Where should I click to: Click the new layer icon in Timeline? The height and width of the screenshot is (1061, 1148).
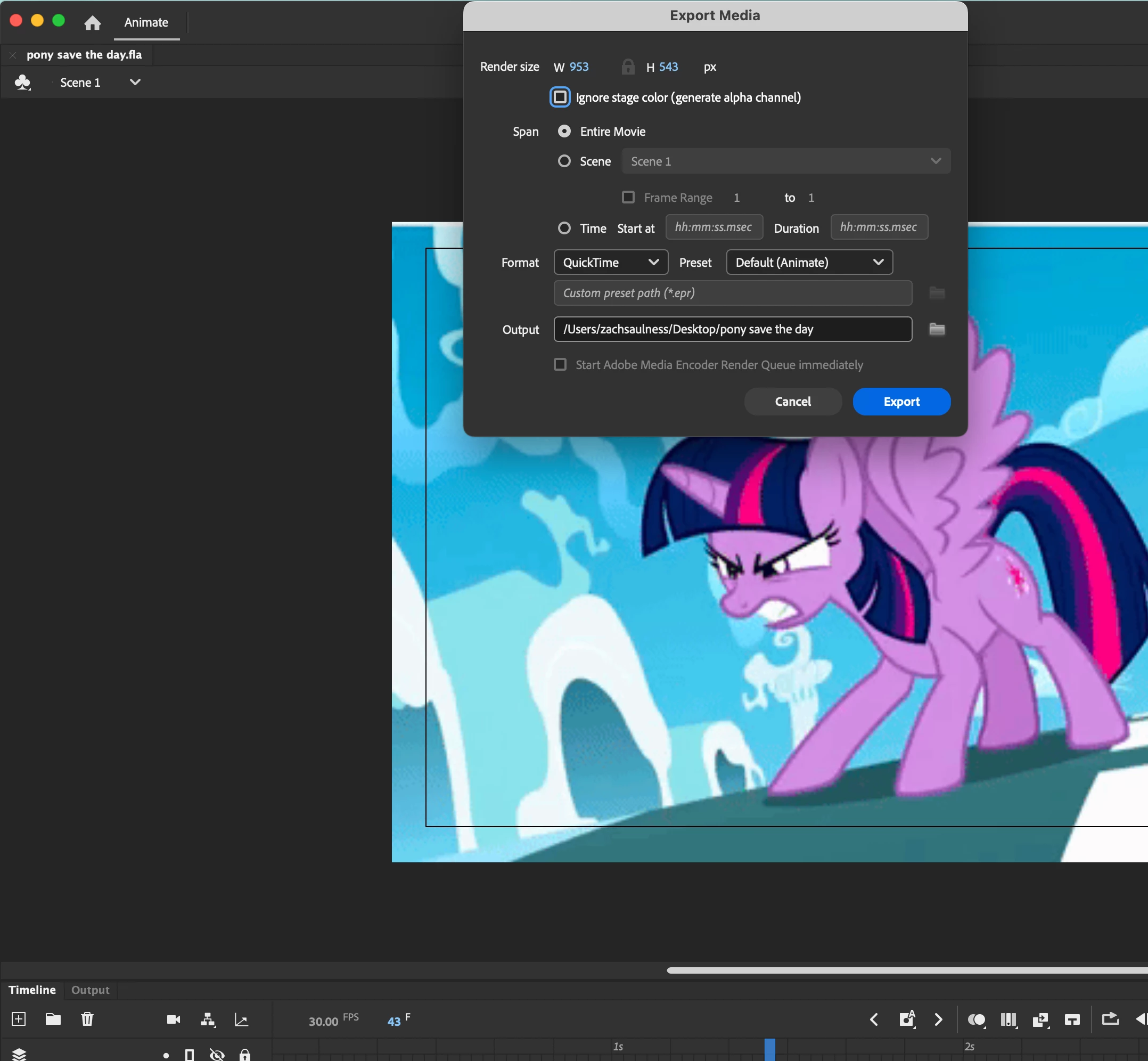click(18, 1019)
